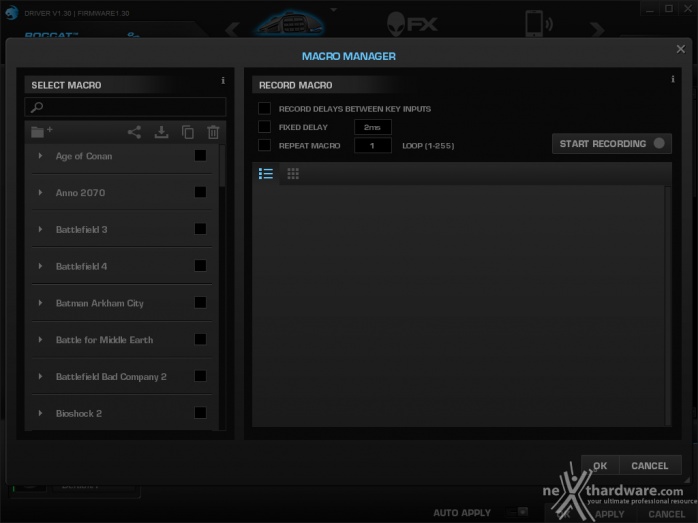Click the duplicate macro copy icon

coord(188,132)
